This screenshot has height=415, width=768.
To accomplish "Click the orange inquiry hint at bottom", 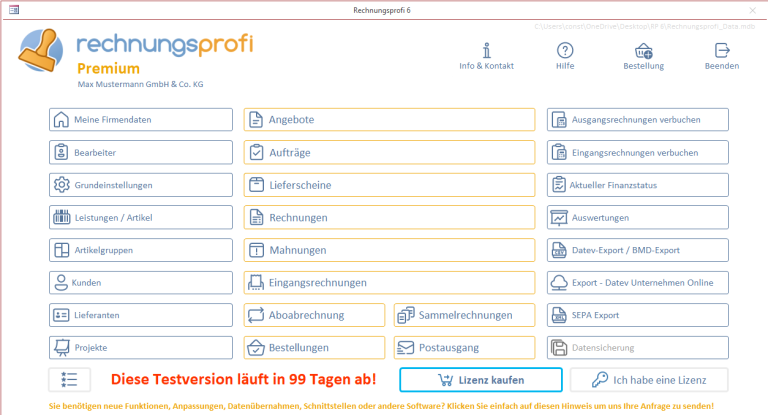I will [381, 406].
